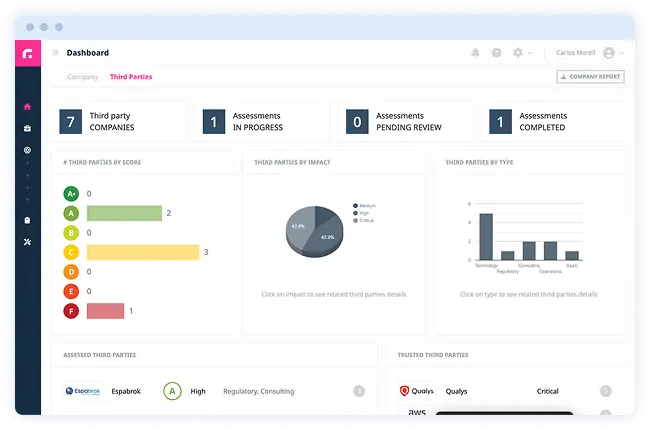
Task: Open the briefcase icon in the sidebar
Action: tap(27, 129)
